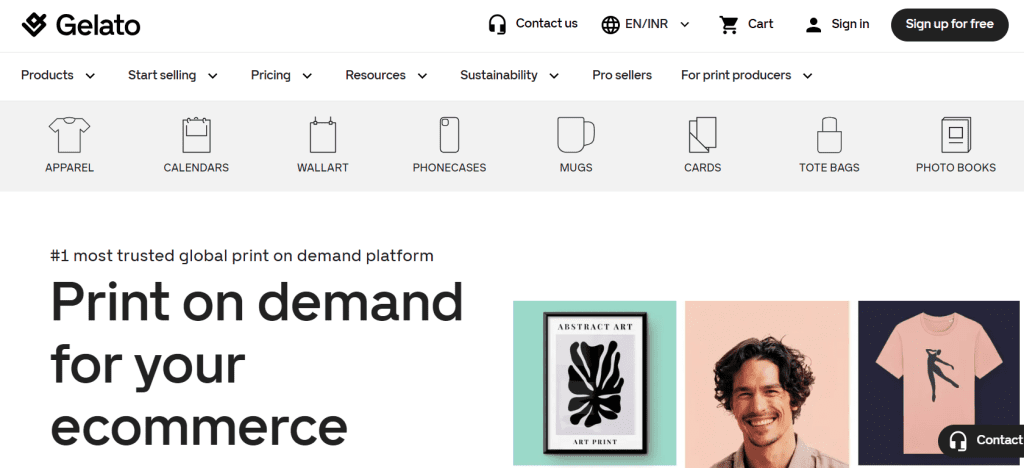Click the headset icon on floating Contact widget
This screenshot has height=468, width=1024.
pos(958,441)
